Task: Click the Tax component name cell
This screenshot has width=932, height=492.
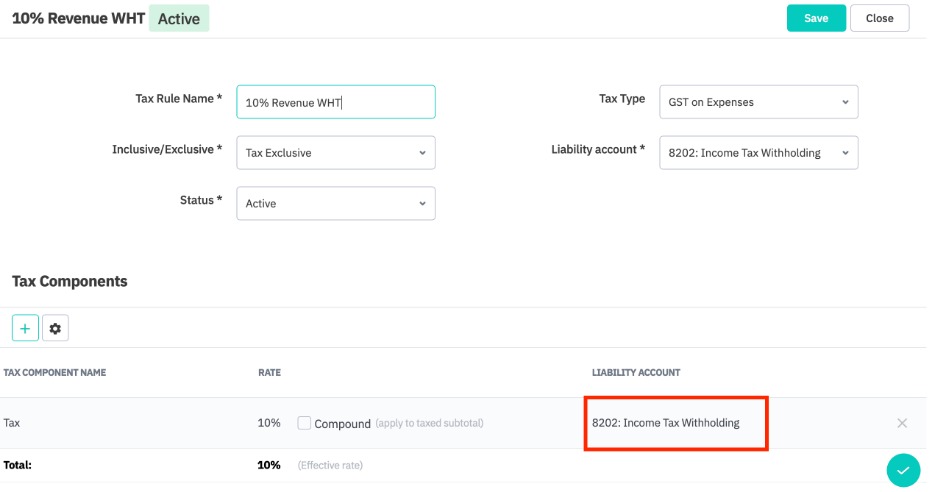Action: click(x=12, y=423)
